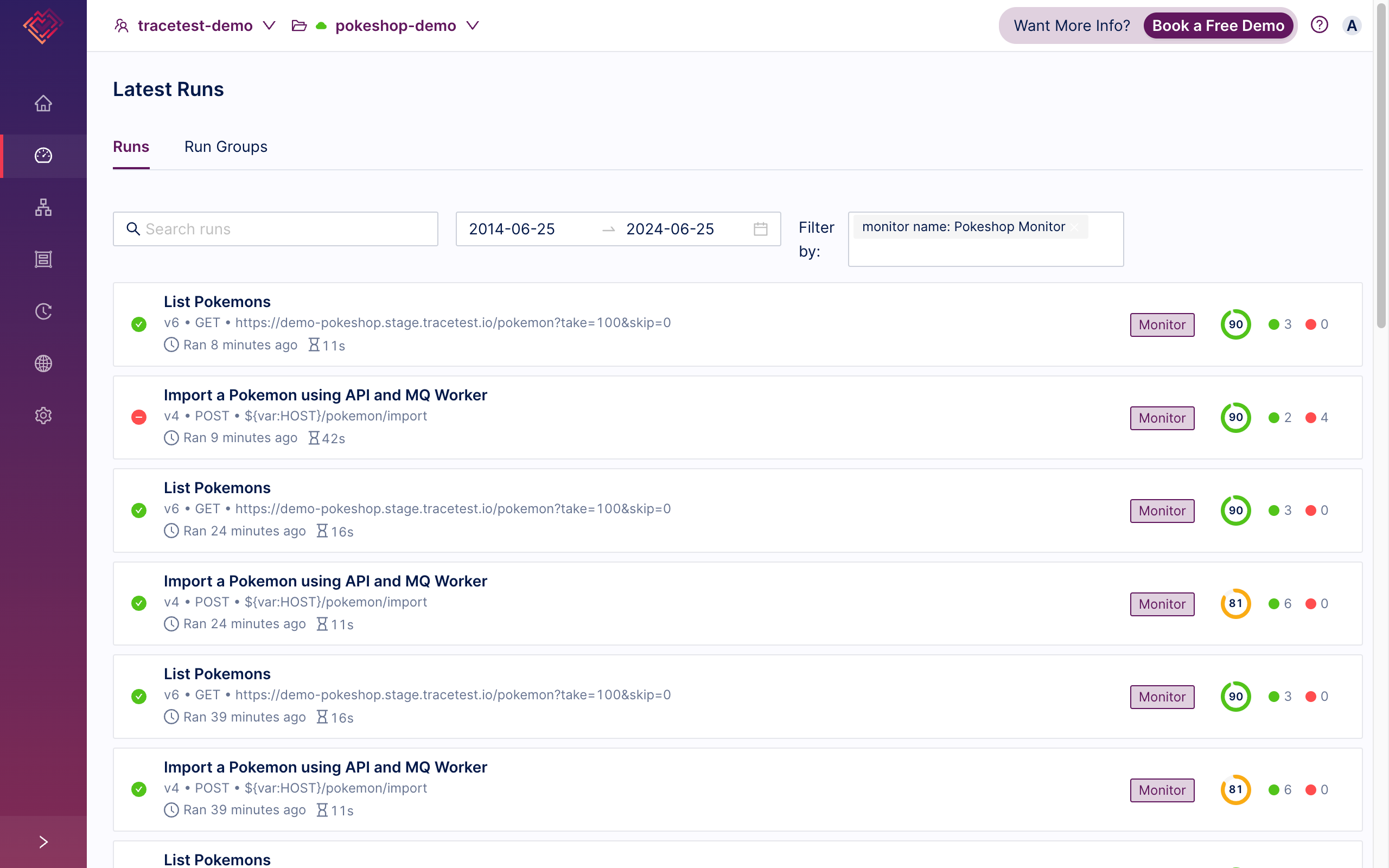Remove the Pokeshop Monitor filter tag
The width and height of the screenshot is (1389, 868).
pos(1075,227)
